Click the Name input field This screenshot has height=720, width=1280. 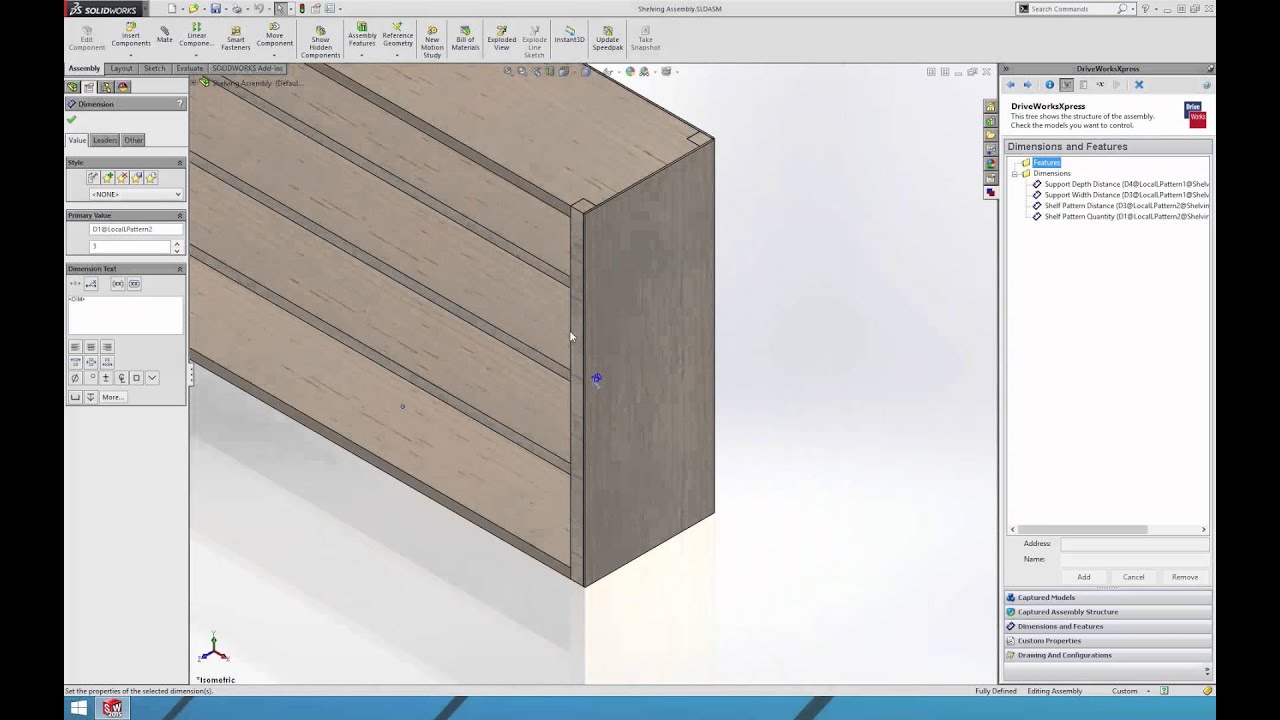(1134, 559)
